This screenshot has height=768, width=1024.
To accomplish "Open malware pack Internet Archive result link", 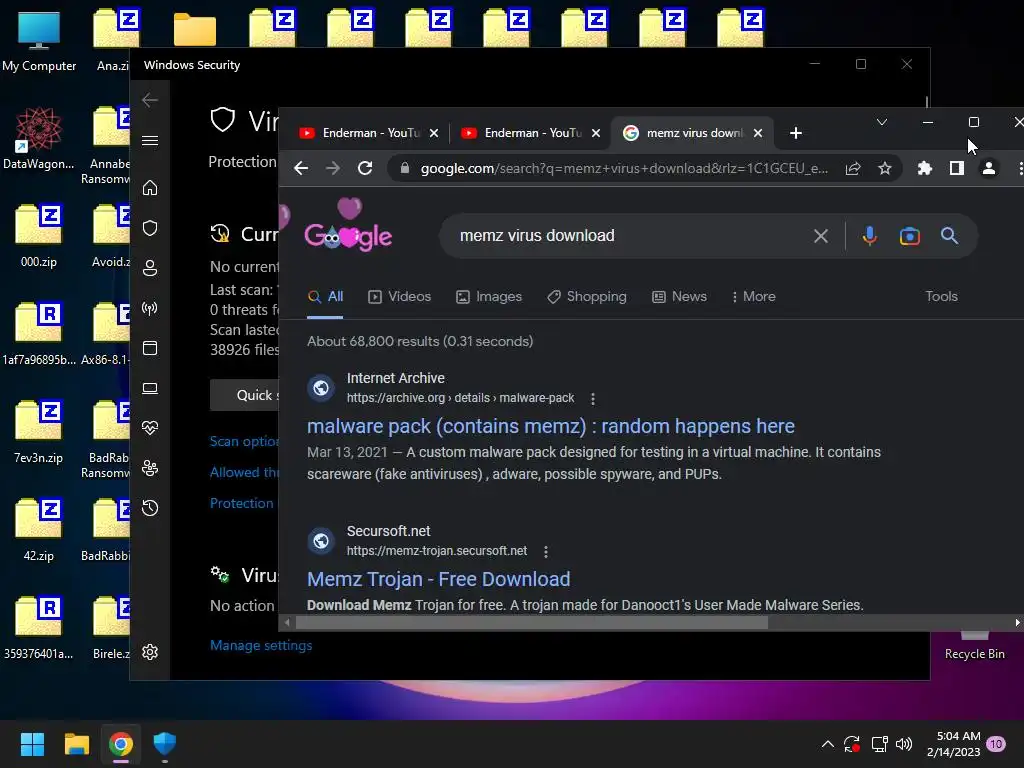I will (x=551, y=426).
